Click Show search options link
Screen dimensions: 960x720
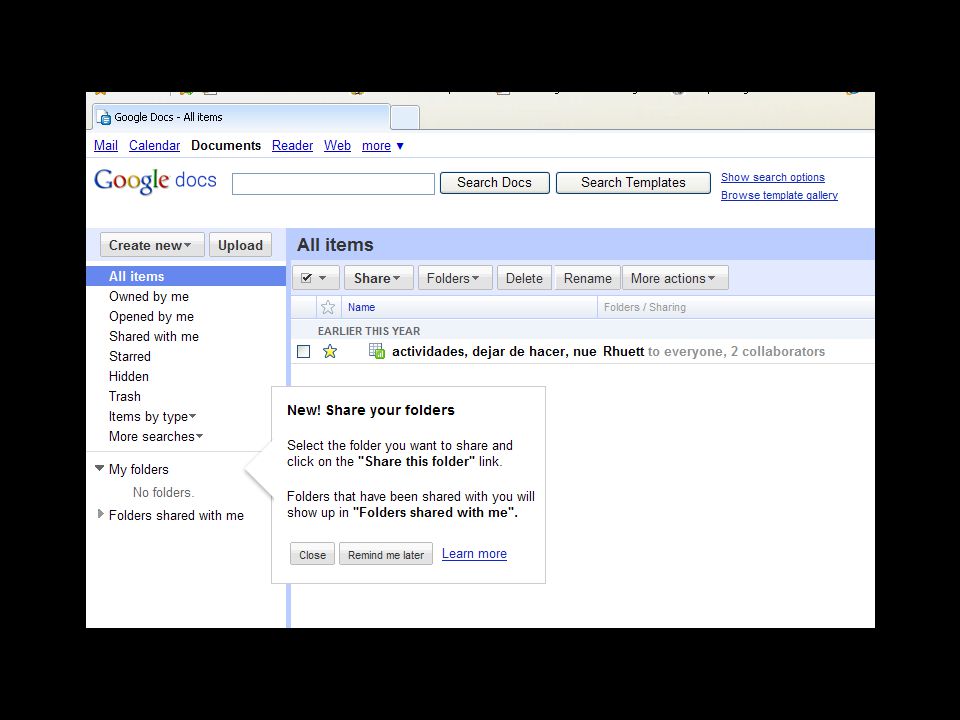click(x=773, y=177)
